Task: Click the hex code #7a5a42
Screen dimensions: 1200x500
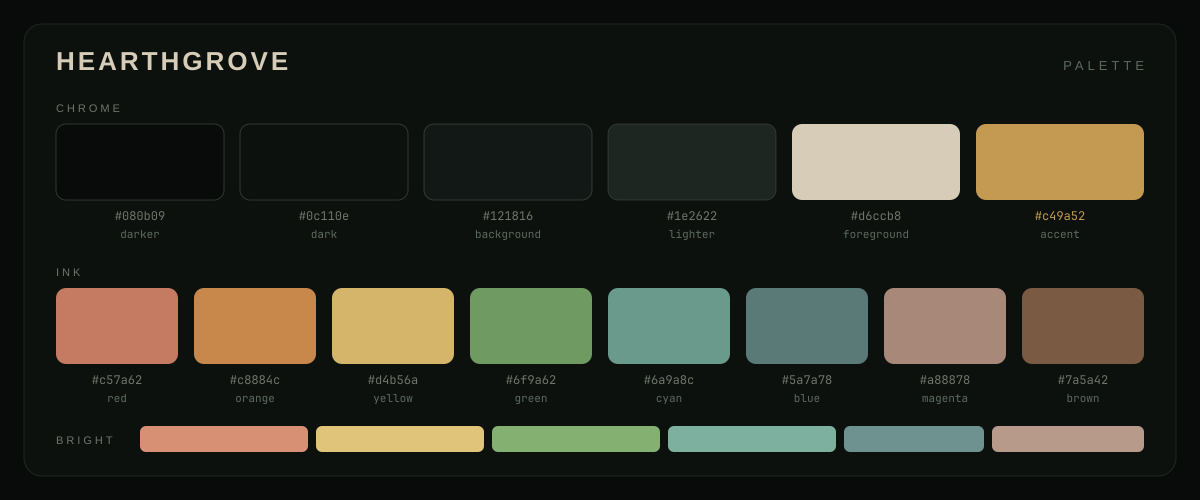Action: coord(1083,380)
